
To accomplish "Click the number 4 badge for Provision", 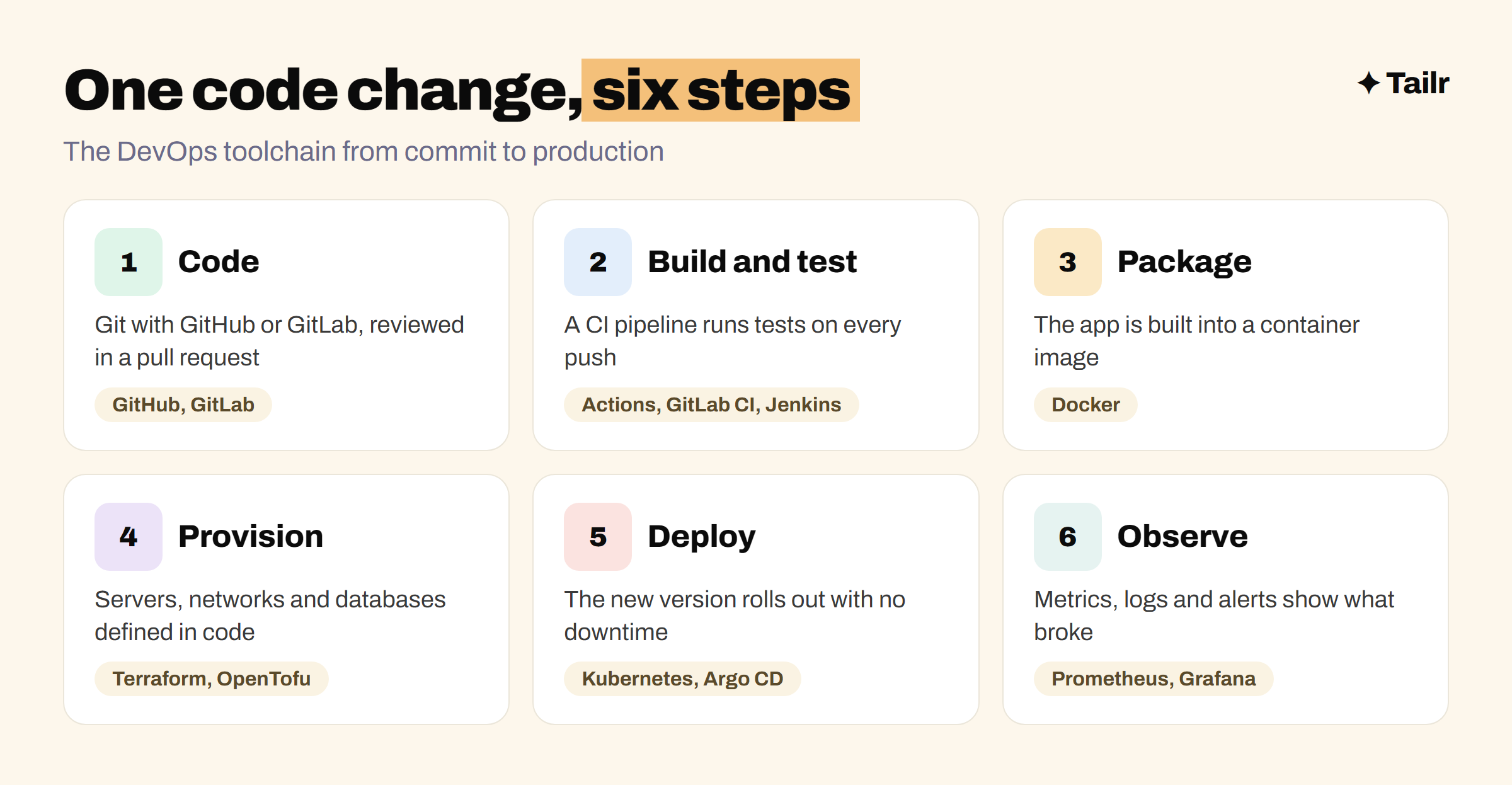I will (129, 537).
